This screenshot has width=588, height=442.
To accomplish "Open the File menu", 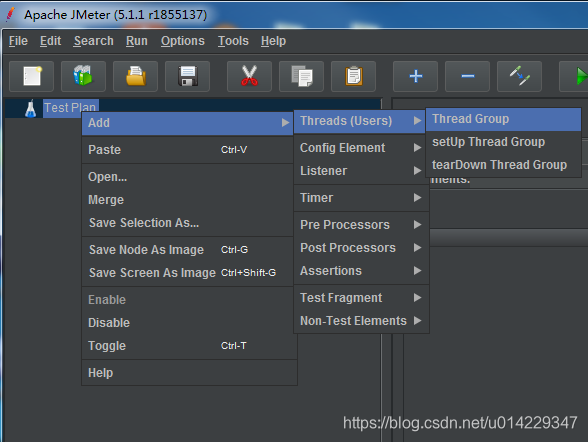I will coord(18,41).
